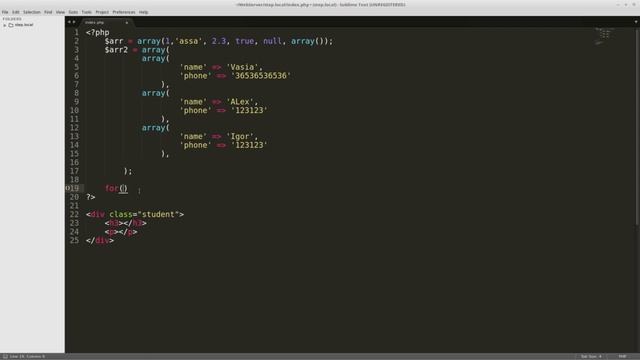Screen dimensions: 640x360
Task: Click the FOLDERS sidebar heading
Action: pyautogui.click(x=12, y=19)
